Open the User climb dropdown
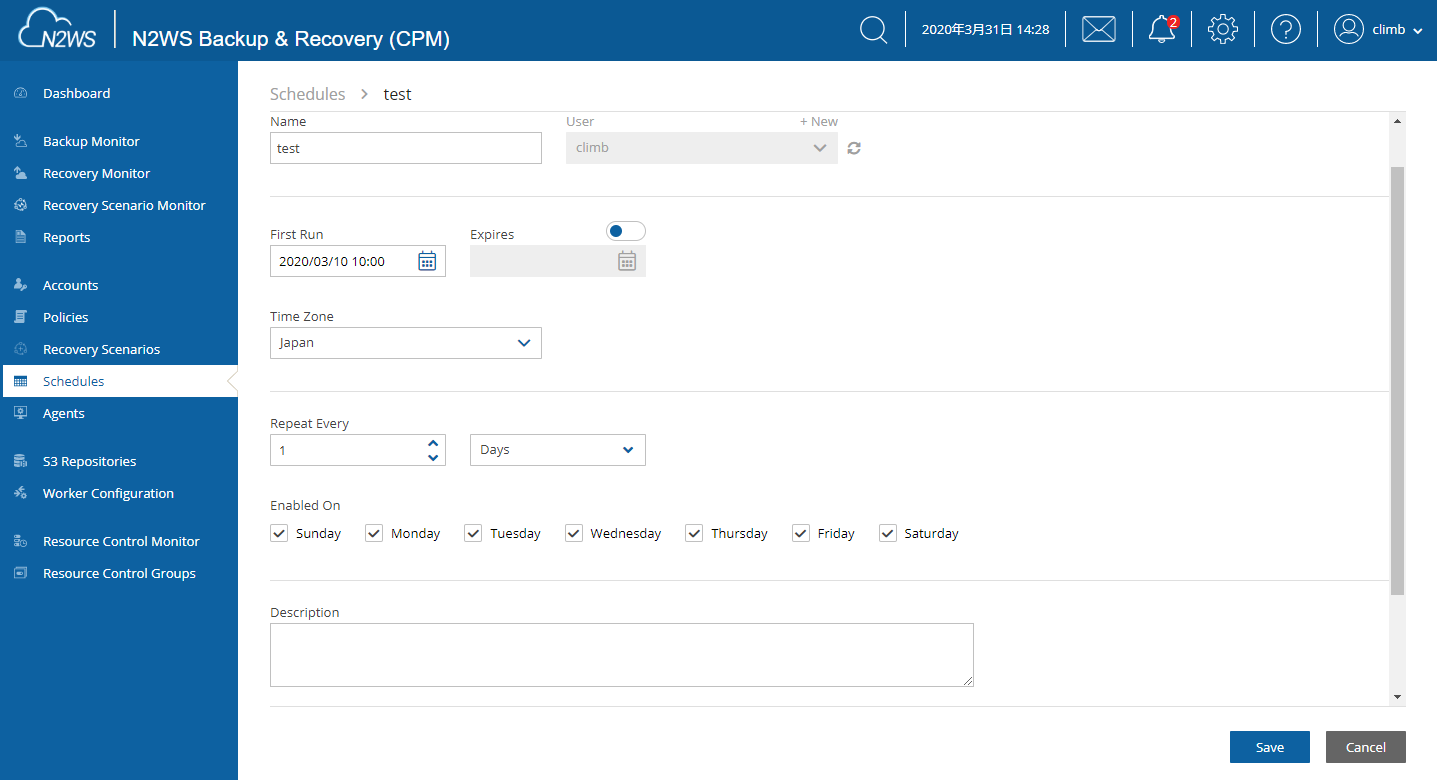The height and width of the screenshot is (780, 1437). click(702, 148)
